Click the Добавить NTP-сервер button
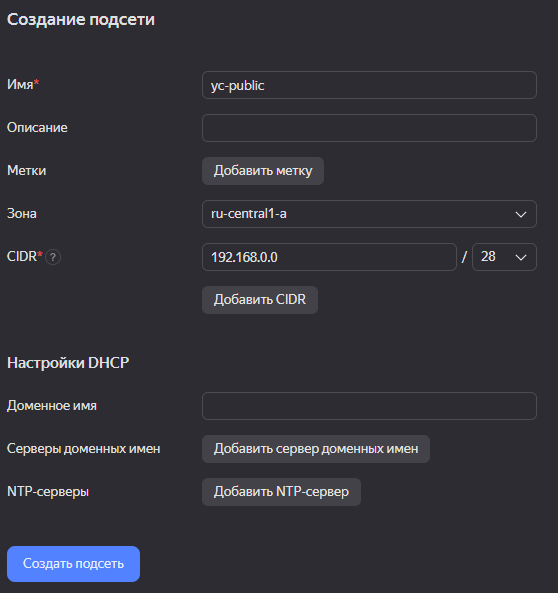The image size is (558, 593). [281, 492]
